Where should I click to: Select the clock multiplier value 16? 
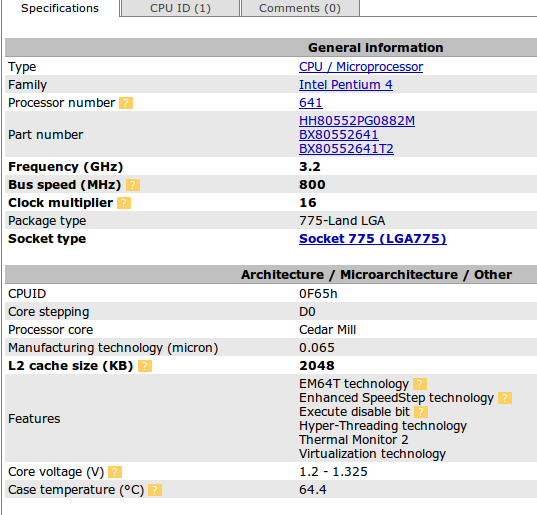click(x=308, y=203)
